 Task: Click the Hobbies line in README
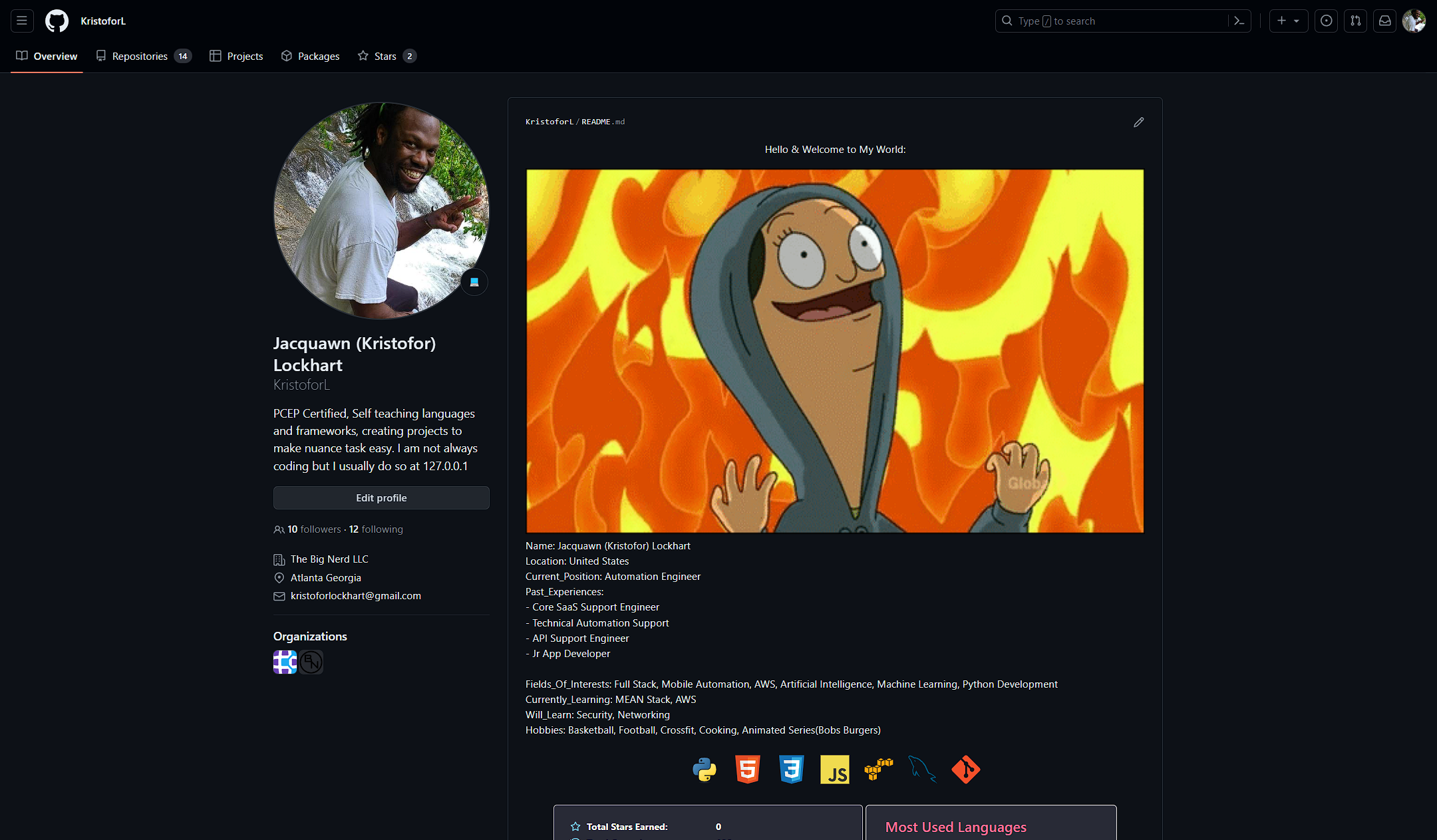pos(703,730)
